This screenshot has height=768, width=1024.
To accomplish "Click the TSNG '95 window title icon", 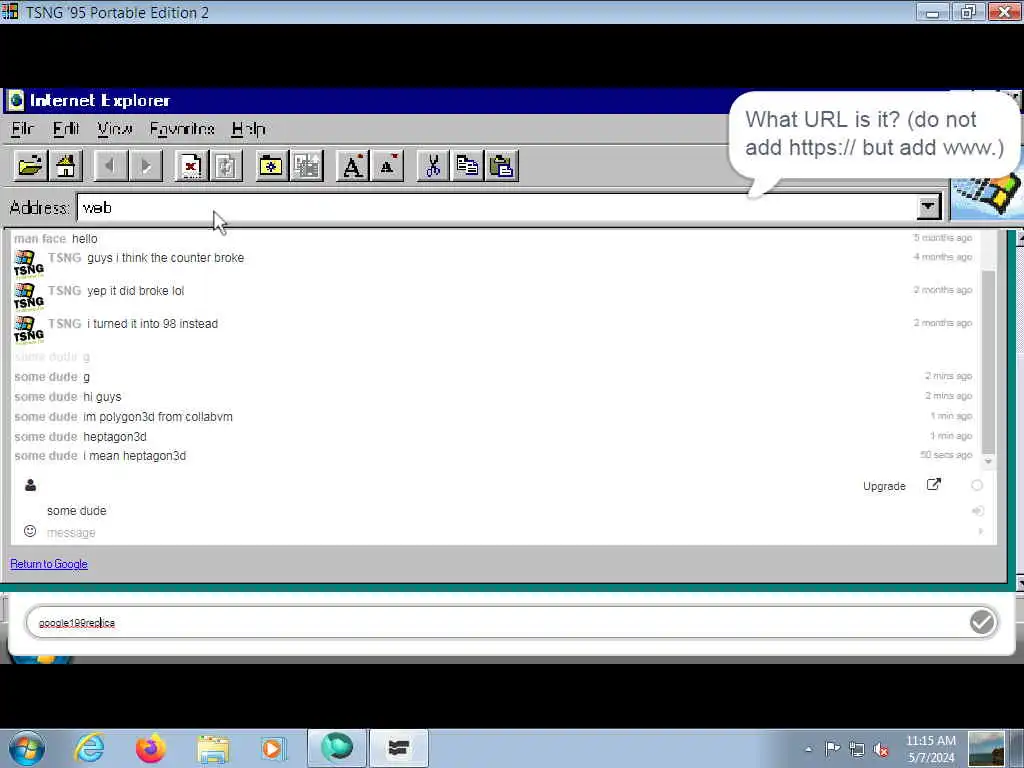I will click(10, 11).
